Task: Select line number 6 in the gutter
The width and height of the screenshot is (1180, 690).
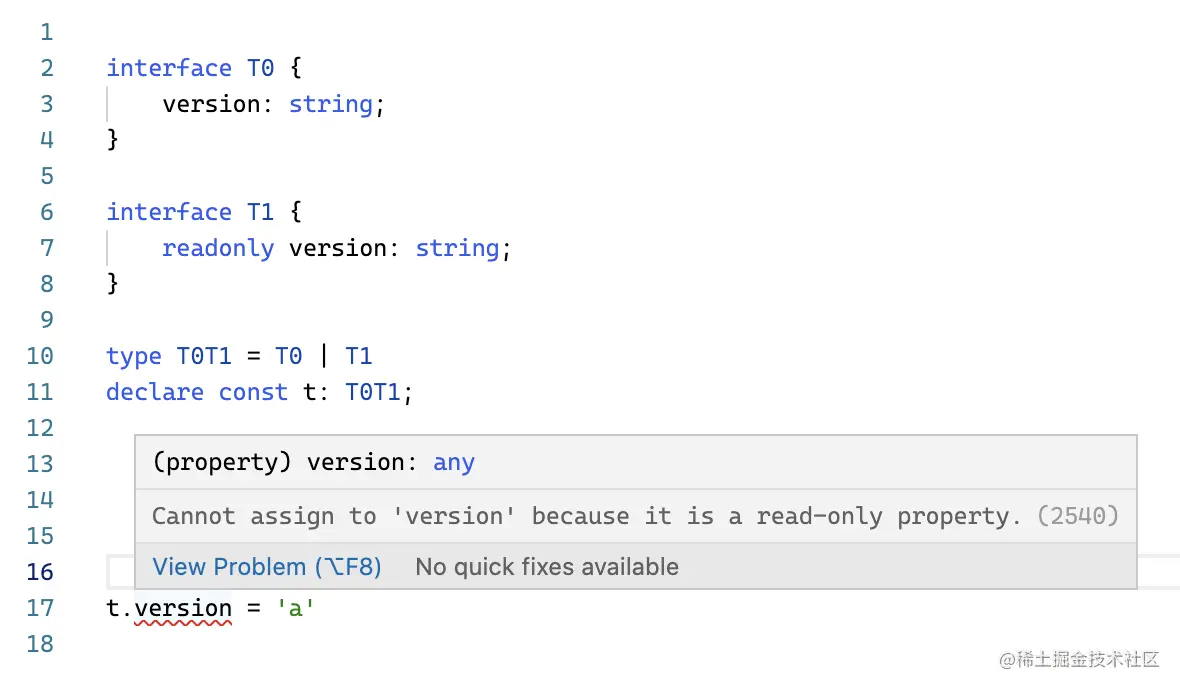Action: coord(47,212)
